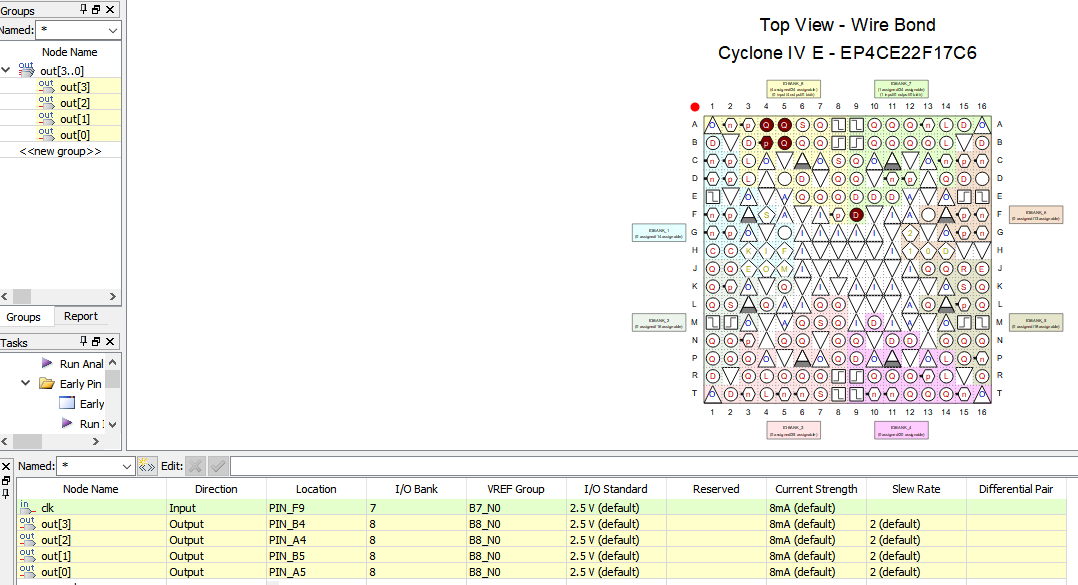Collapse the Early Pin folder in Tasks
This screenshot has height=585, width=1078.
click(25, 383)
